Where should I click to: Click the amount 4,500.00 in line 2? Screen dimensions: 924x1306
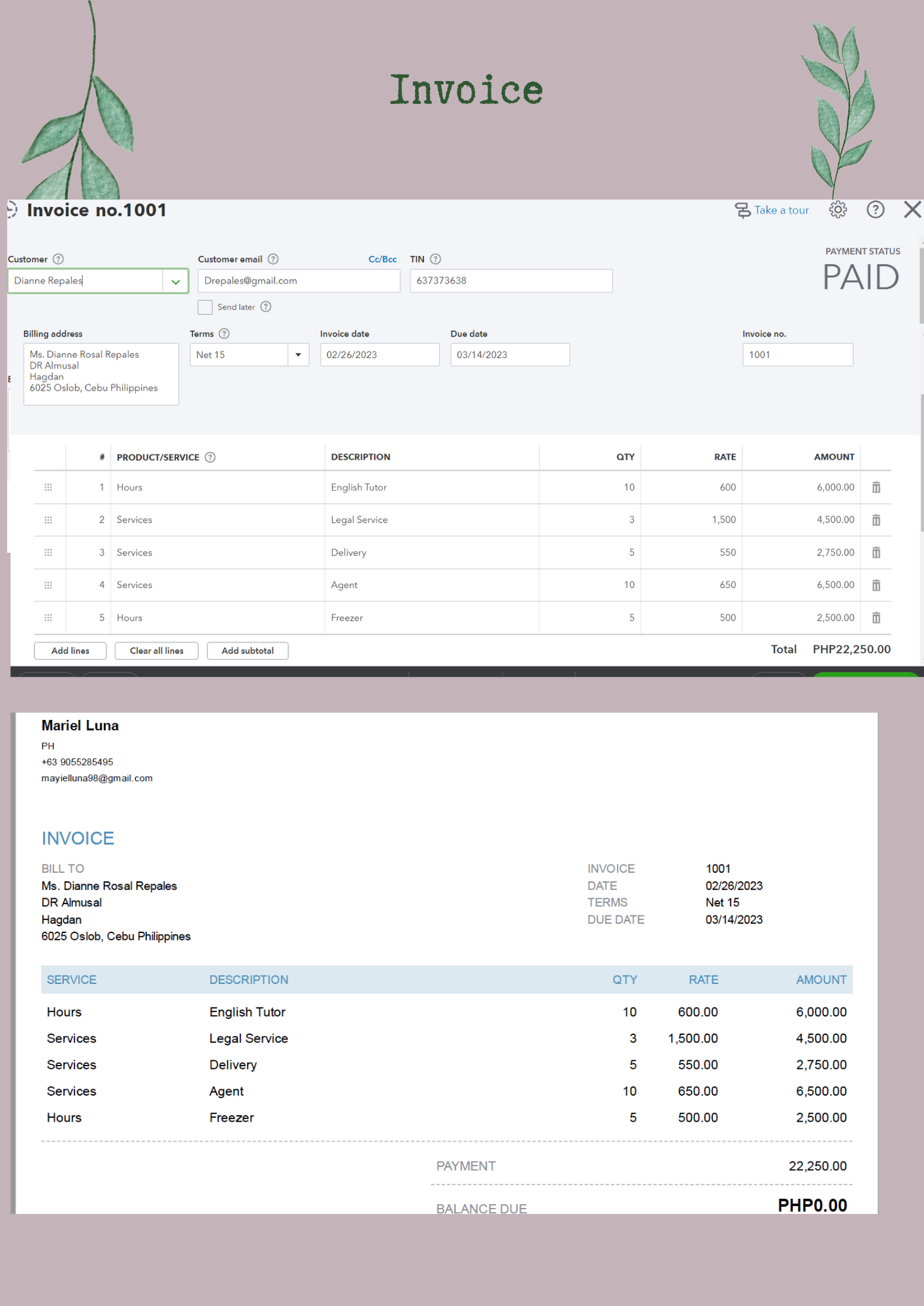[835, 520]
